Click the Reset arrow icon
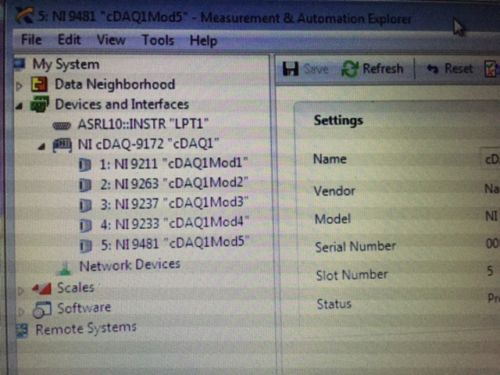The image size is (500, 375). tap(432, 69)
